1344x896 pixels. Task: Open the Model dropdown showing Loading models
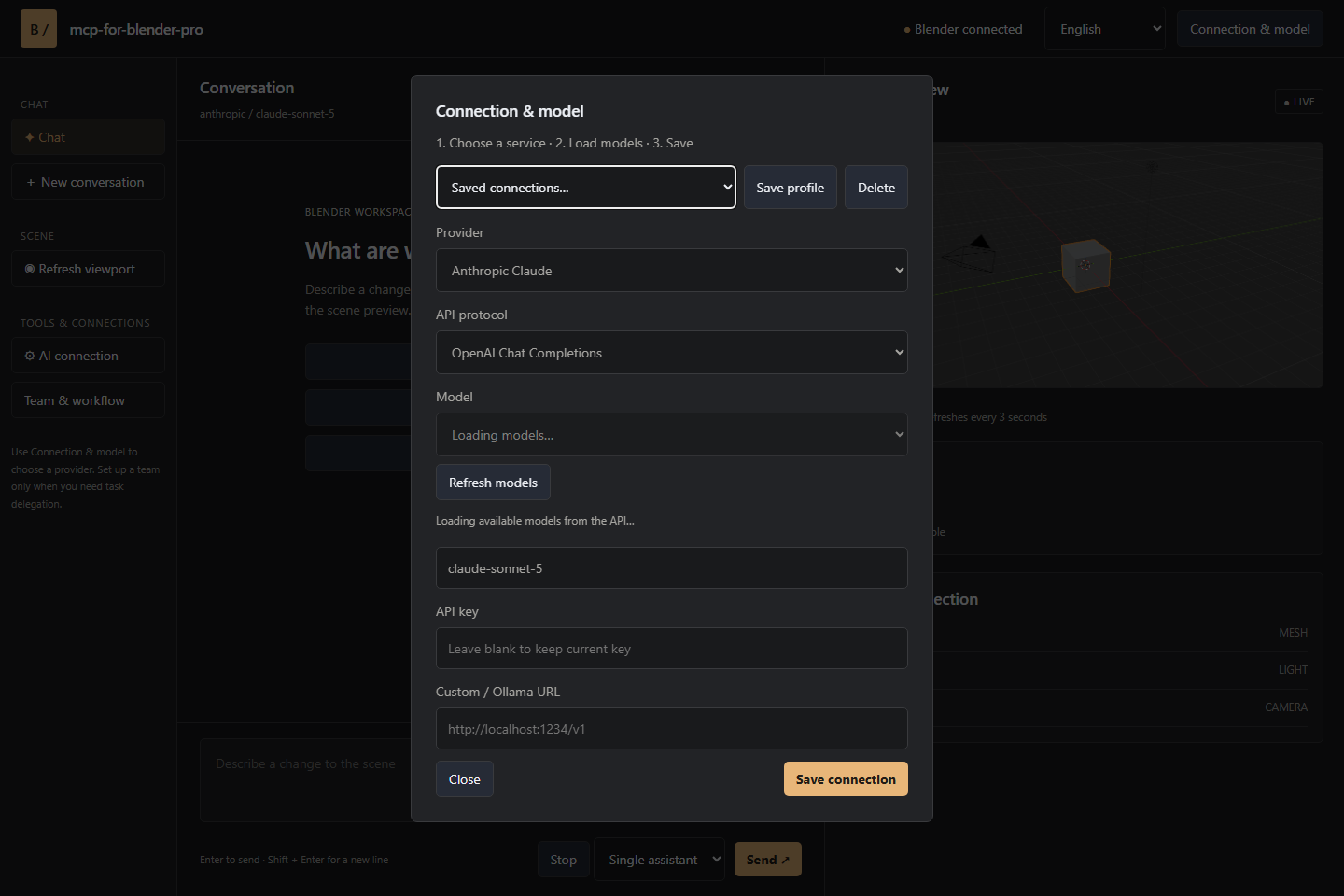(671, 435)
